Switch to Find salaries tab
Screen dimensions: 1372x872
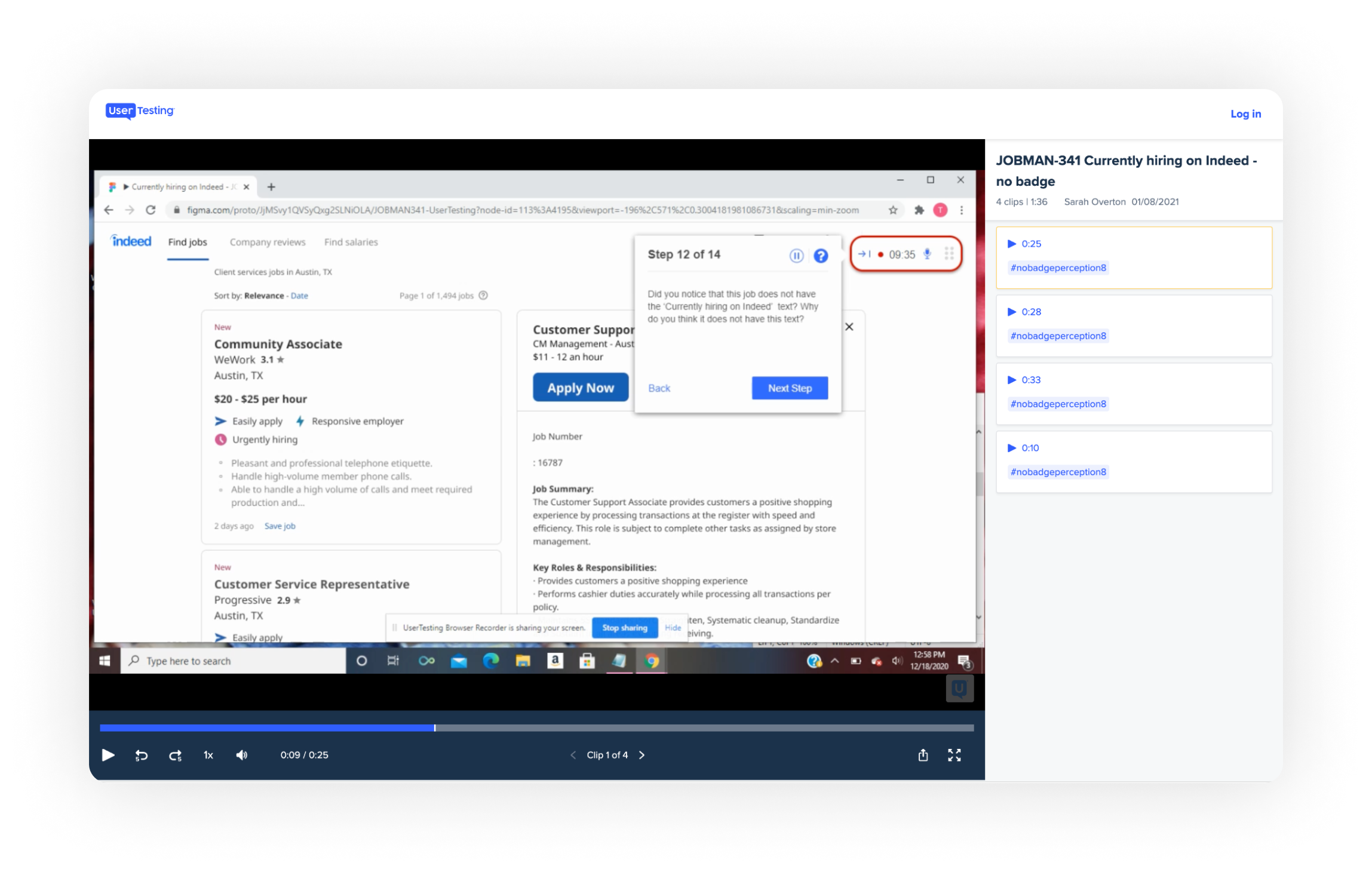point(351,242)
